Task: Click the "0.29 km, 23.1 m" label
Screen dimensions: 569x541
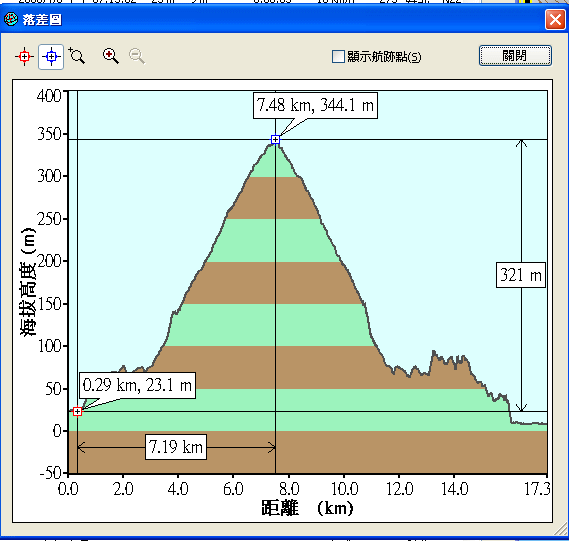Action: 137,385
